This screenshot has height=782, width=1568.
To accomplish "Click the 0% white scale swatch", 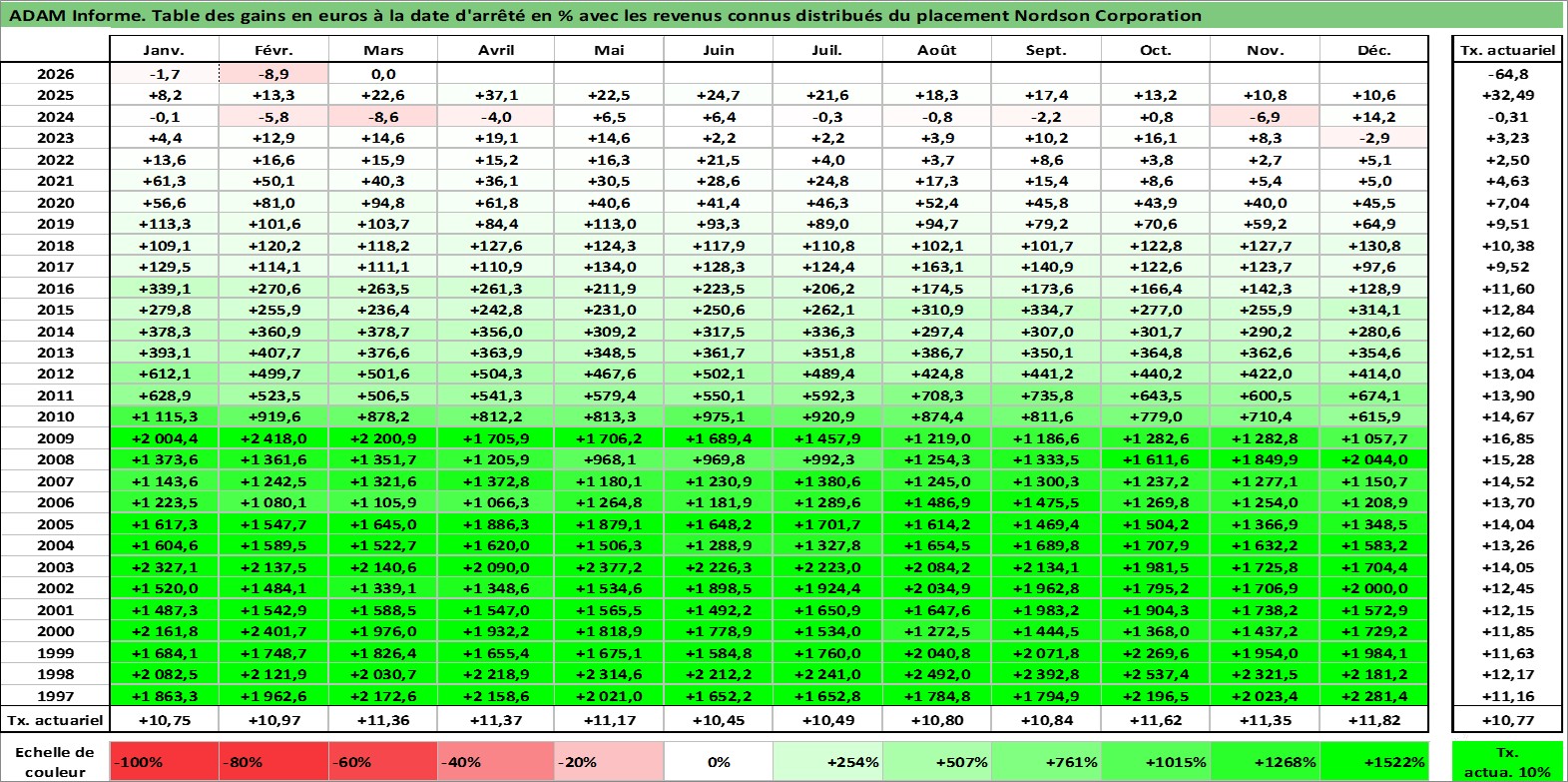I will tap(719, 761).
